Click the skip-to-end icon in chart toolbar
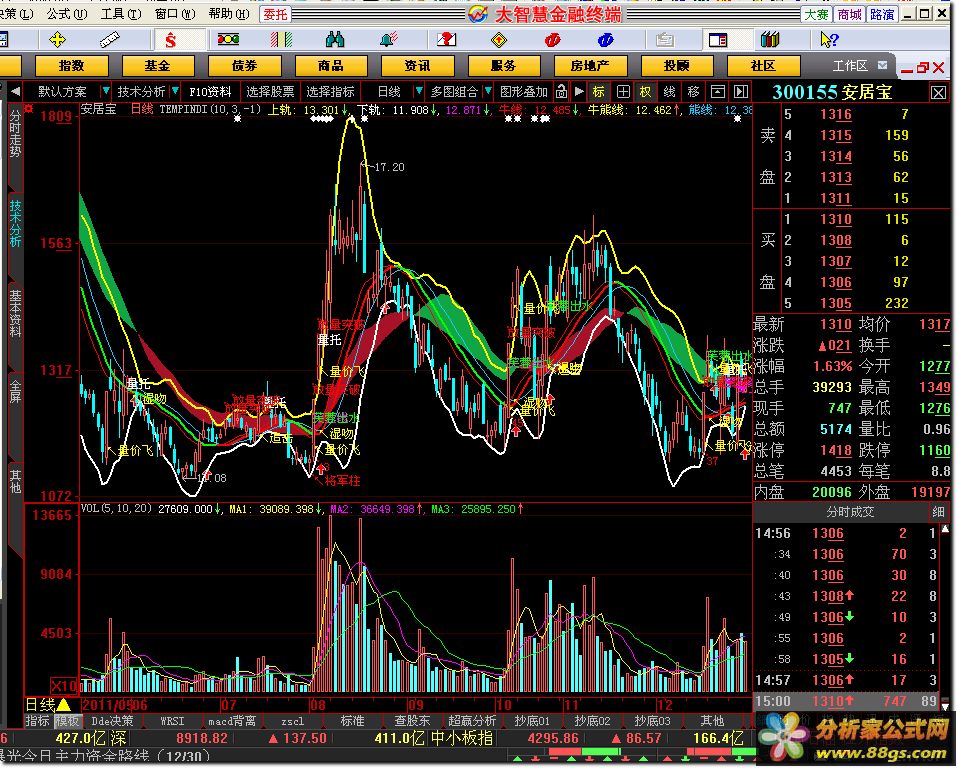Viewport: 958px width, 768px height. coord(741,92)
